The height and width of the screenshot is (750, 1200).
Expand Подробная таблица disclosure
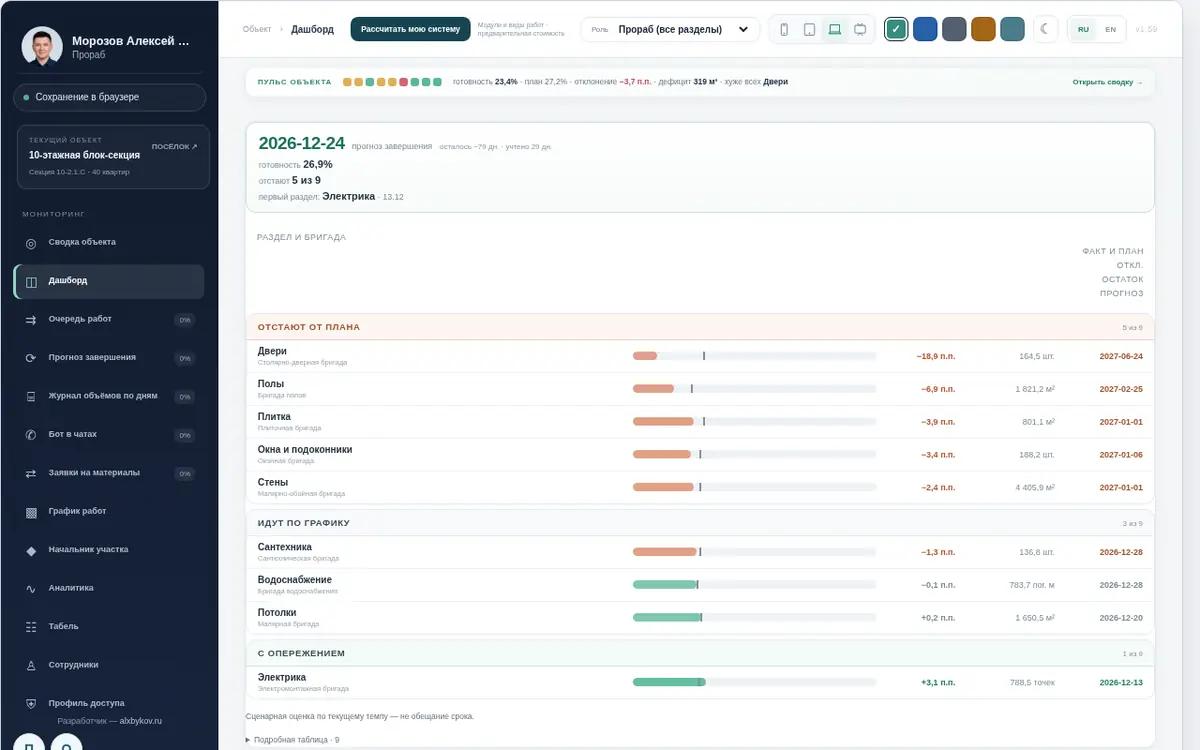click(x=292, y=740)
